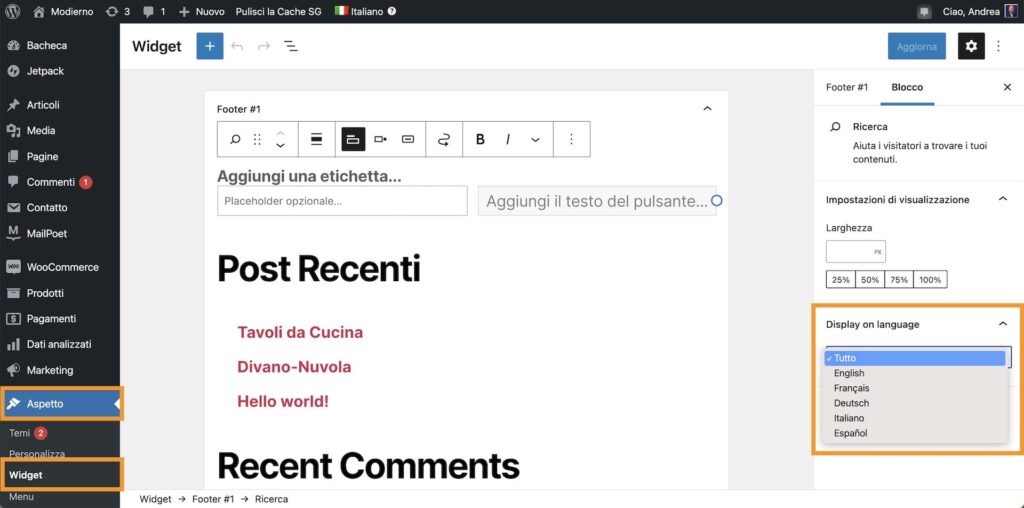This screenshot has height=508, width=1024.
Task: Click the notifications icon near Ciao, Andrea
Action: tap(924, 12)
